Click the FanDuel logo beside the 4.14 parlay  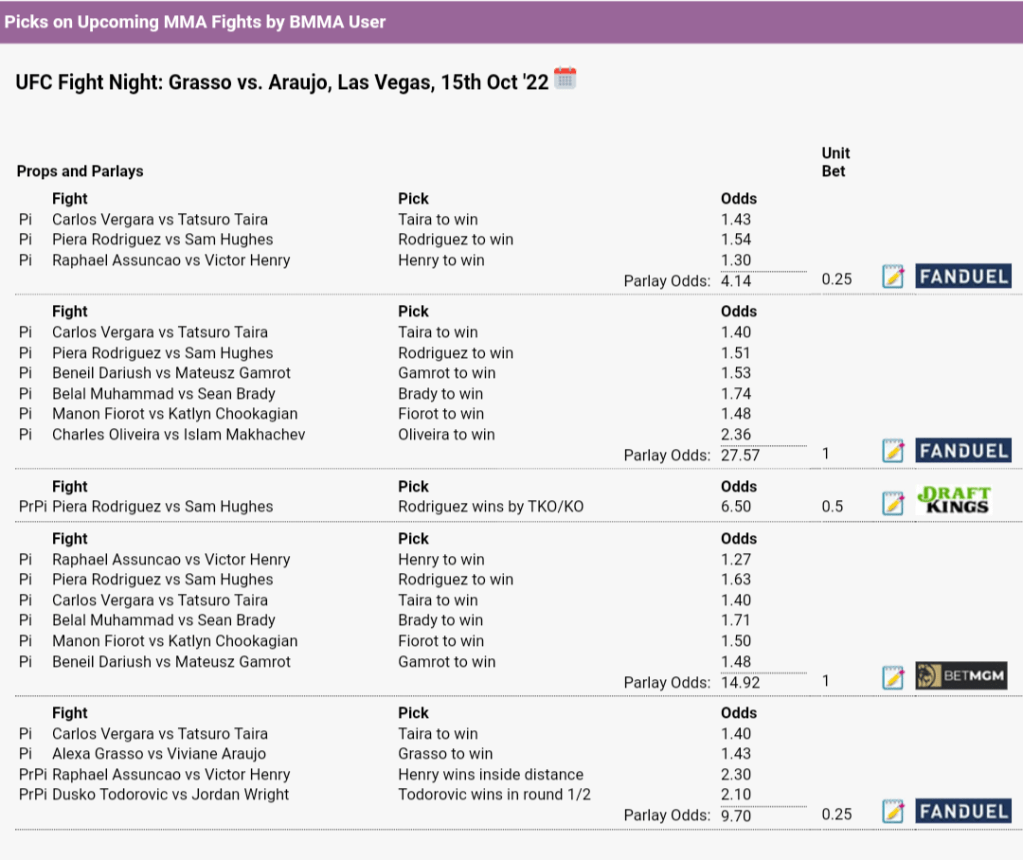coord(963,277)
